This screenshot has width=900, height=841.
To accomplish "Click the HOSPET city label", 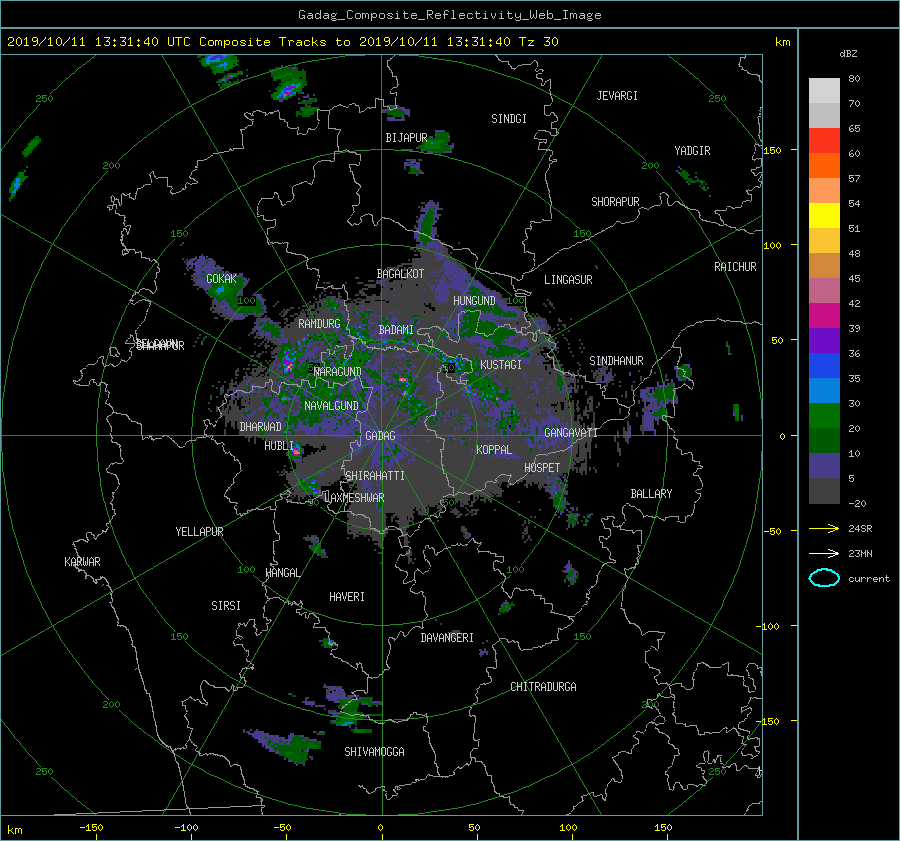I will click(542, 468).
